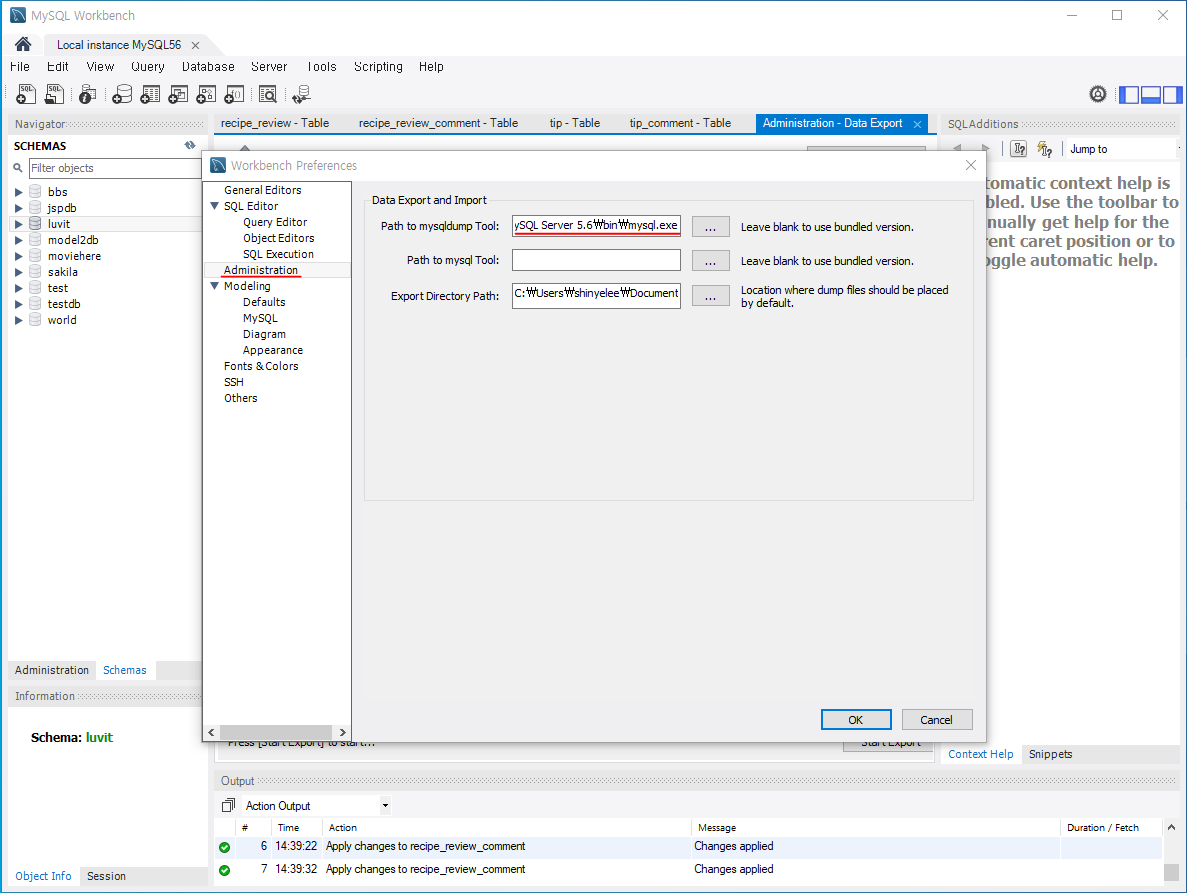Expand the model2db schema
Screen dimensions: 1187x893
tap(18, 240)
